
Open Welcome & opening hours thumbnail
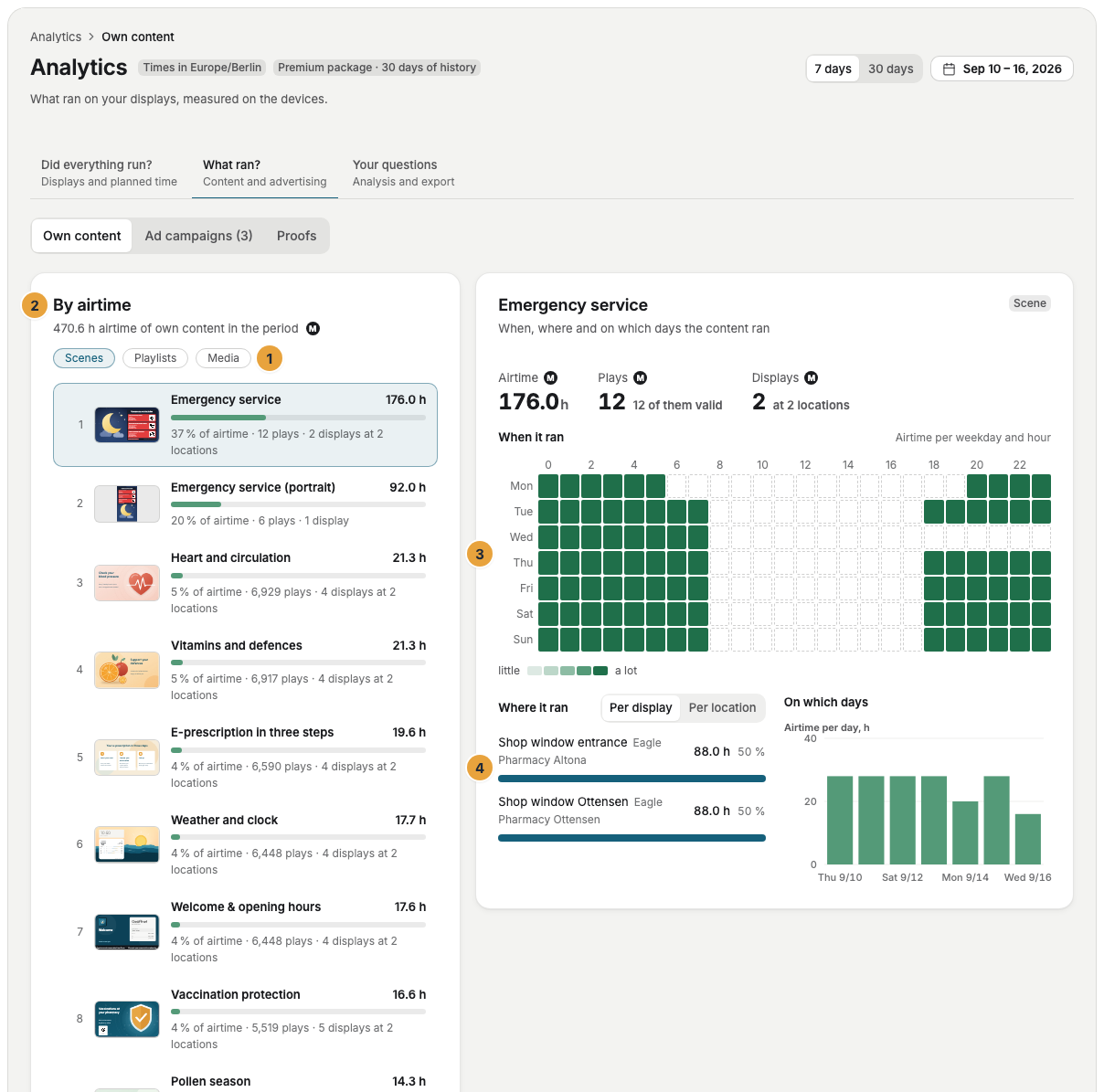coord(127,932)
